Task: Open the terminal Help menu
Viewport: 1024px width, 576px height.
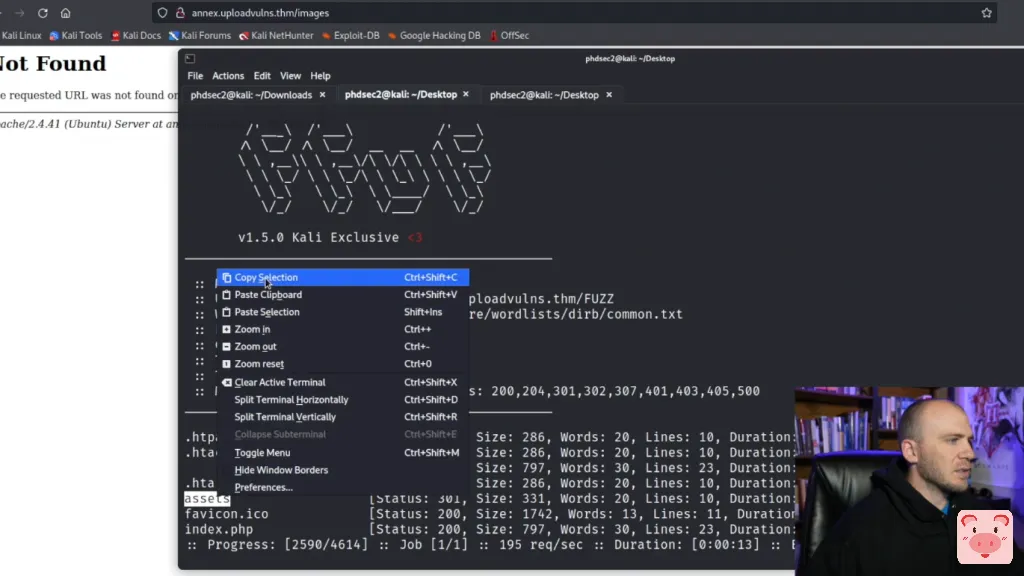Action: (320, 76)
